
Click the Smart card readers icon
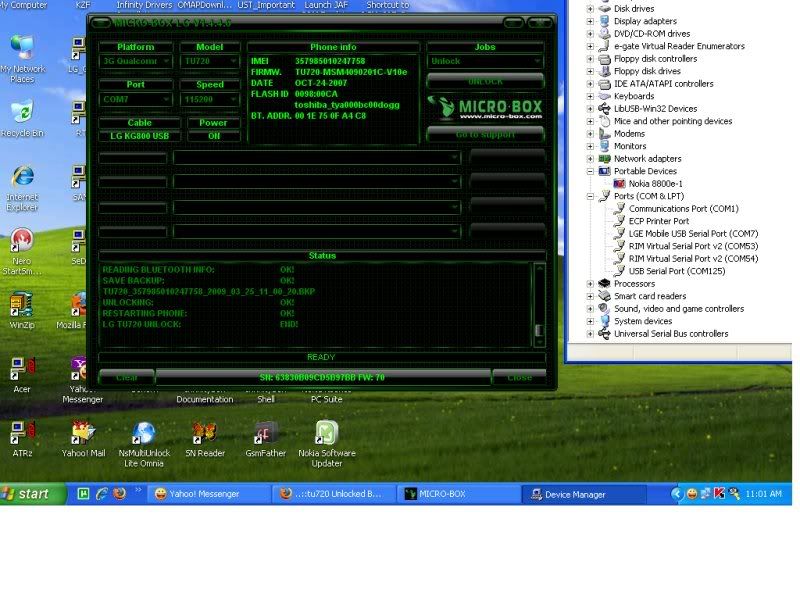coord(605,296)
